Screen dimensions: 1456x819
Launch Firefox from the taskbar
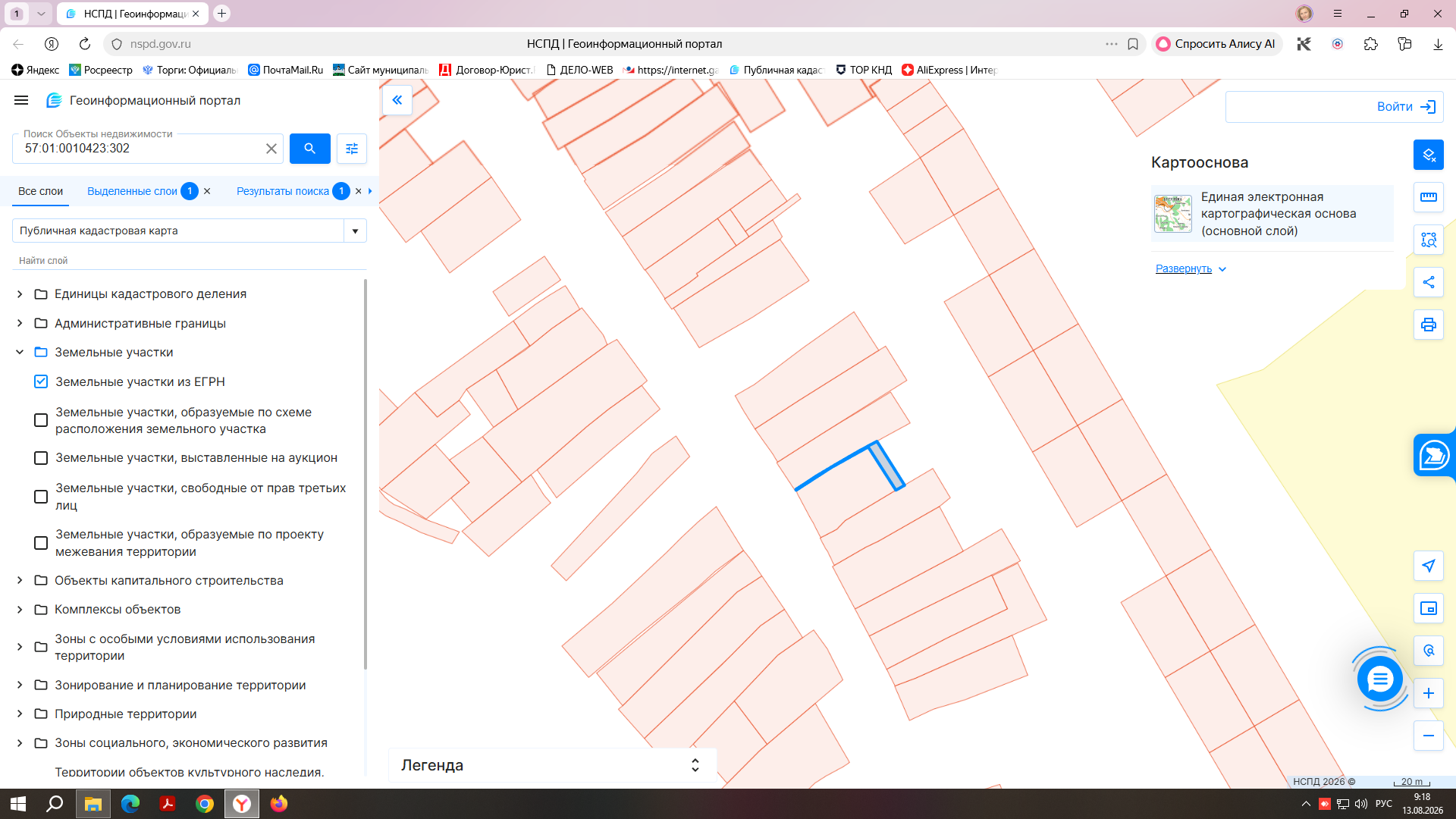pyautogui.click(x=279, y=804)
